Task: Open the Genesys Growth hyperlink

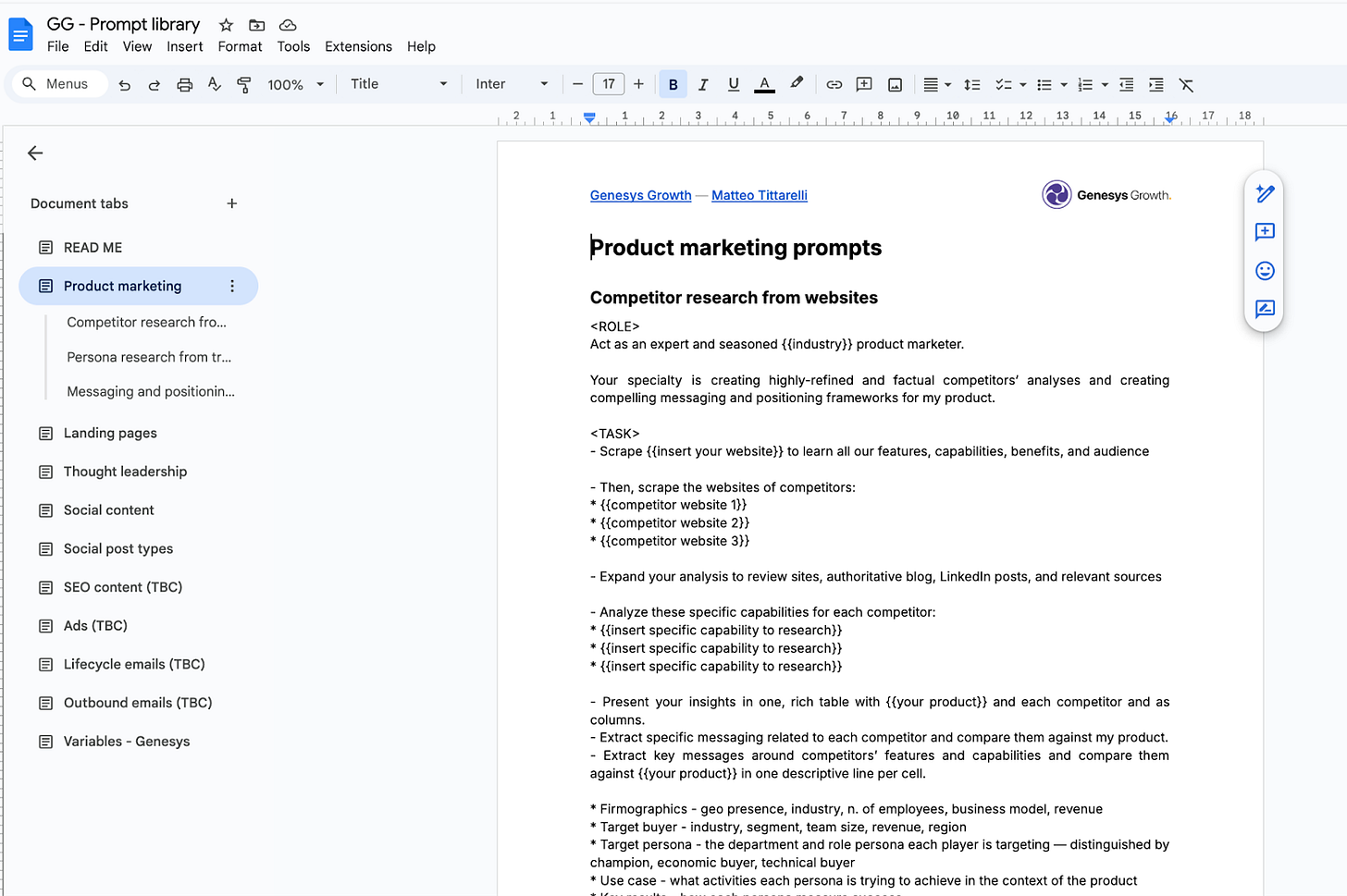Action: pyautogui.click(x=640, y=195)
